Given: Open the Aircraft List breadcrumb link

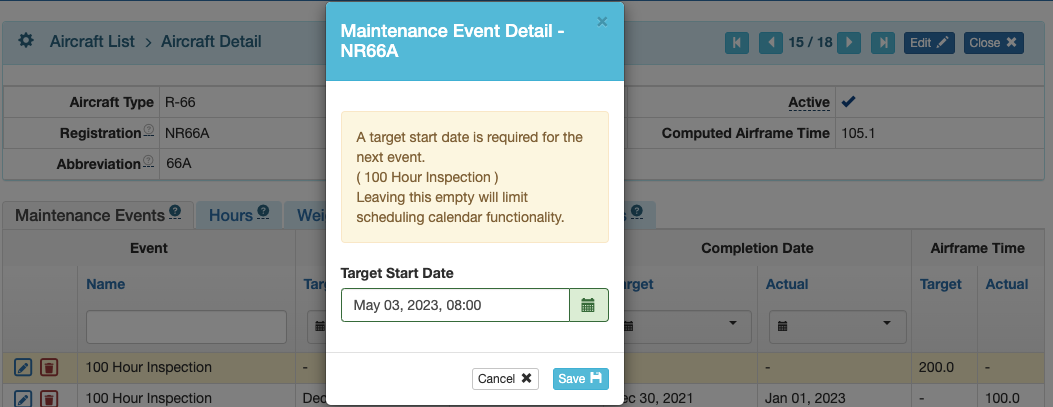Looking at the screenshot, I should coord(92,42).
